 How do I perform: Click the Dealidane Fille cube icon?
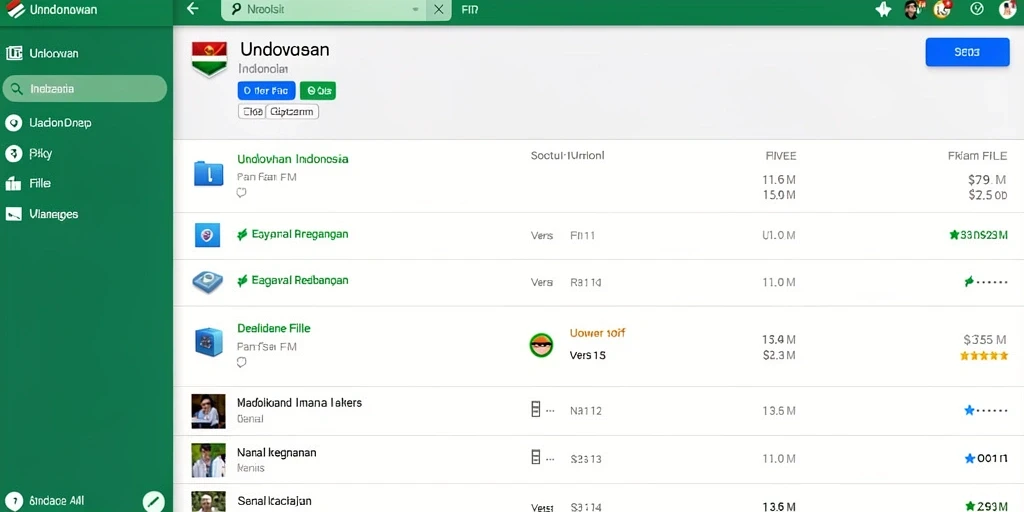[x=208, y=342]
